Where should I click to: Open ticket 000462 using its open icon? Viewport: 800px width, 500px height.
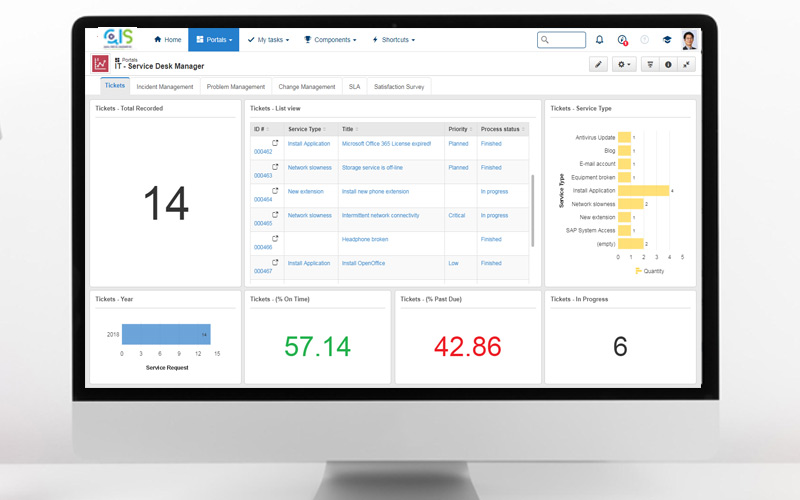[275, 143]
